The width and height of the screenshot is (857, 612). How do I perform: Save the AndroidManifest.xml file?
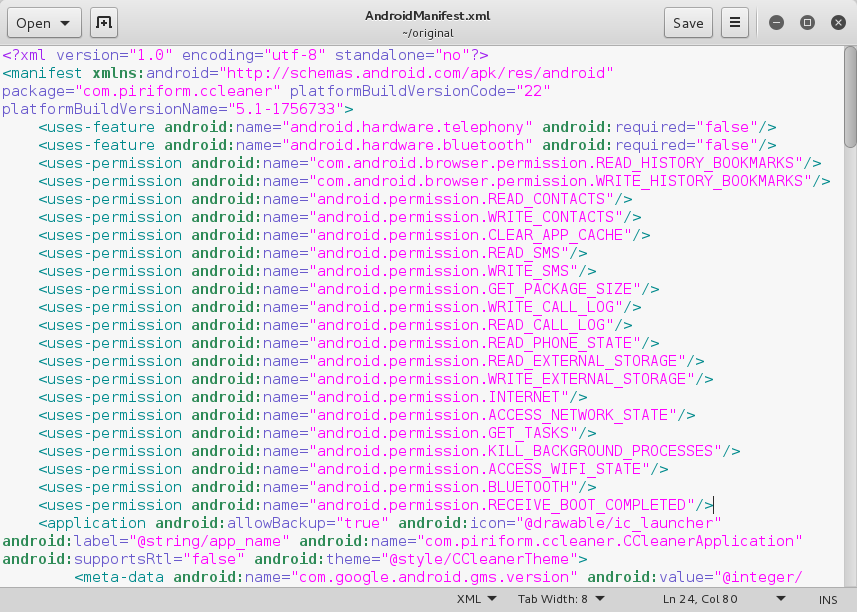tap(688, 23)
